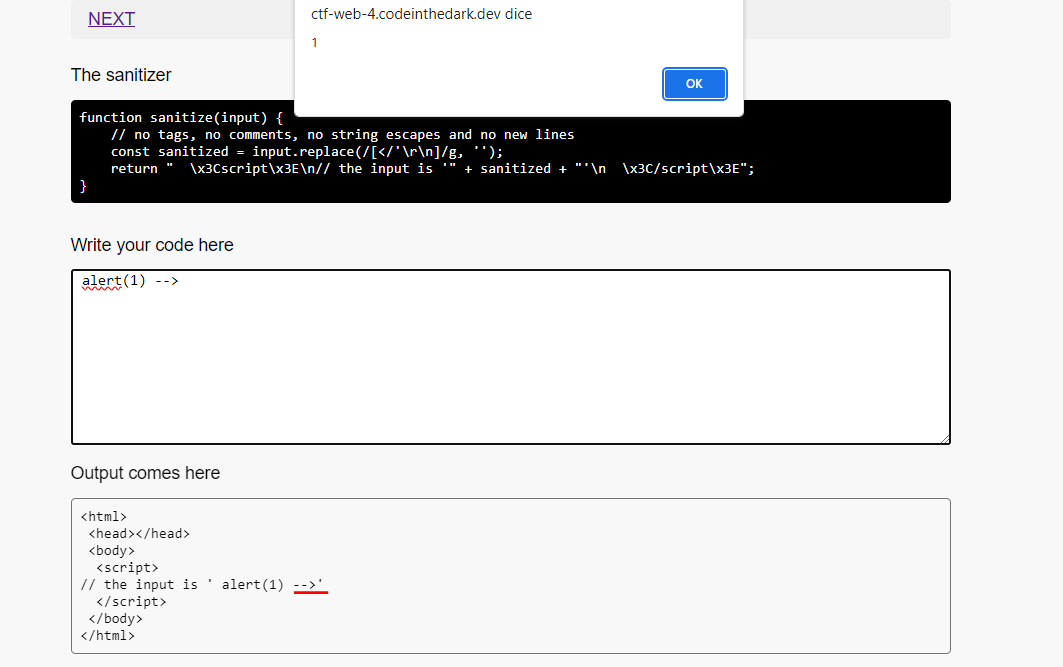Image resolution: width=1063 pixels, height=667 pixels.
Task: Select the "Write your code here" heading
Action: (152, 245)
